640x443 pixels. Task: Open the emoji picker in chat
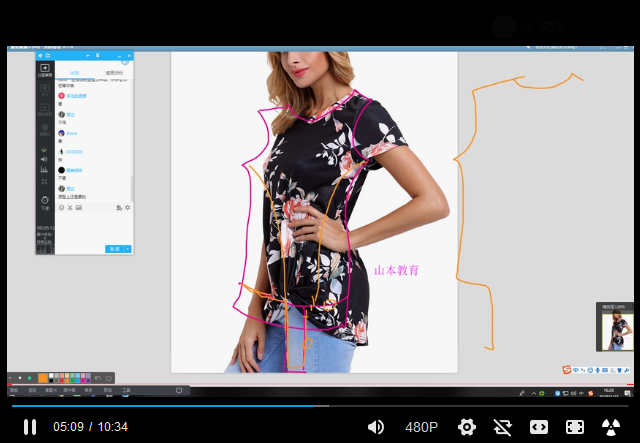(61, 207)
